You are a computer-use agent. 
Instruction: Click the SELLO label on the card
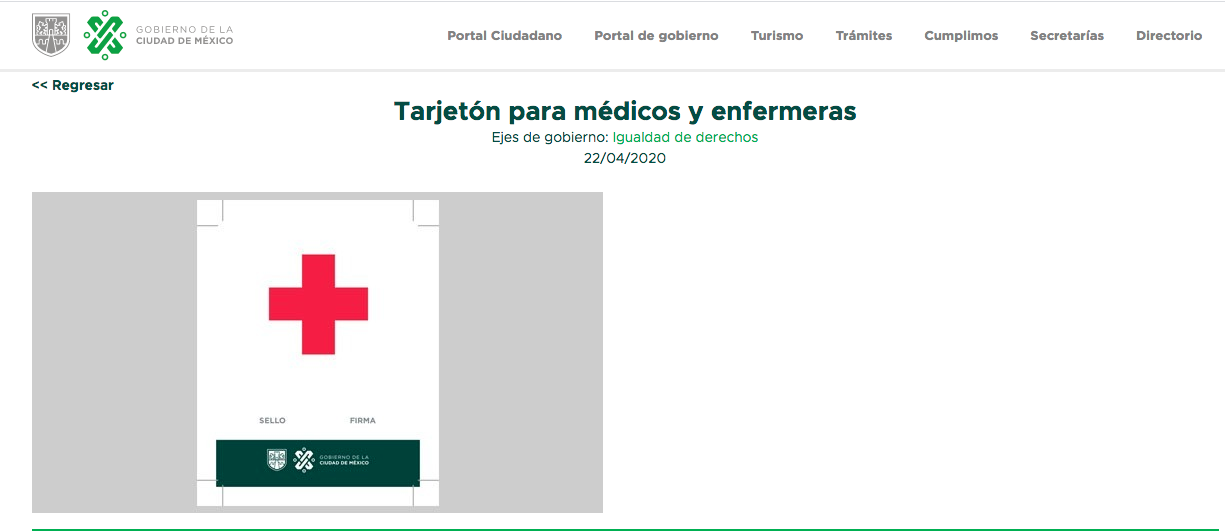click(x=272, y=421)
